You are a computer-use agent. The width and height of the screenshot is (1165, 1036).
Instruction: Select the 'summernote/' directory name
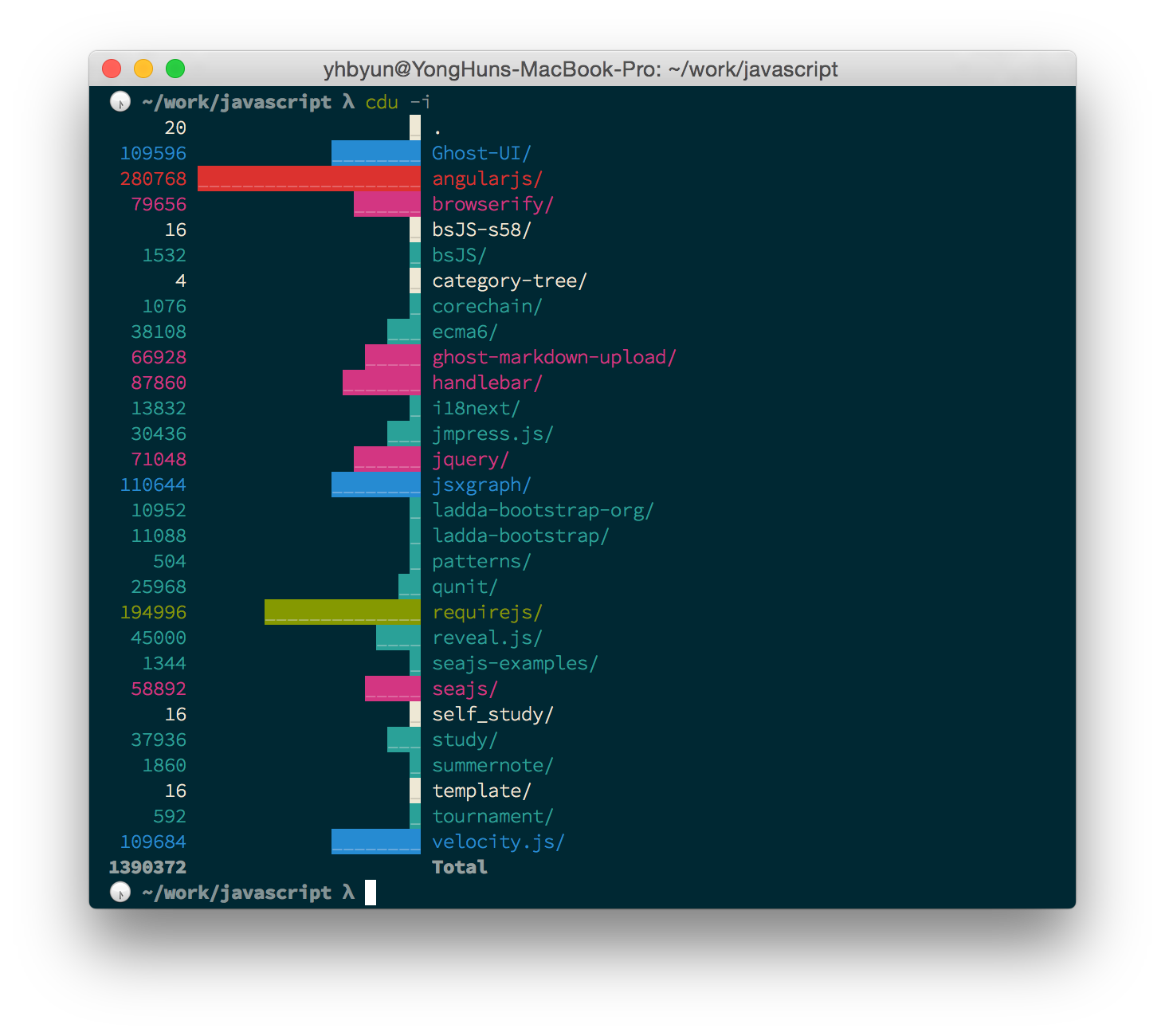[x=492, y=765]
